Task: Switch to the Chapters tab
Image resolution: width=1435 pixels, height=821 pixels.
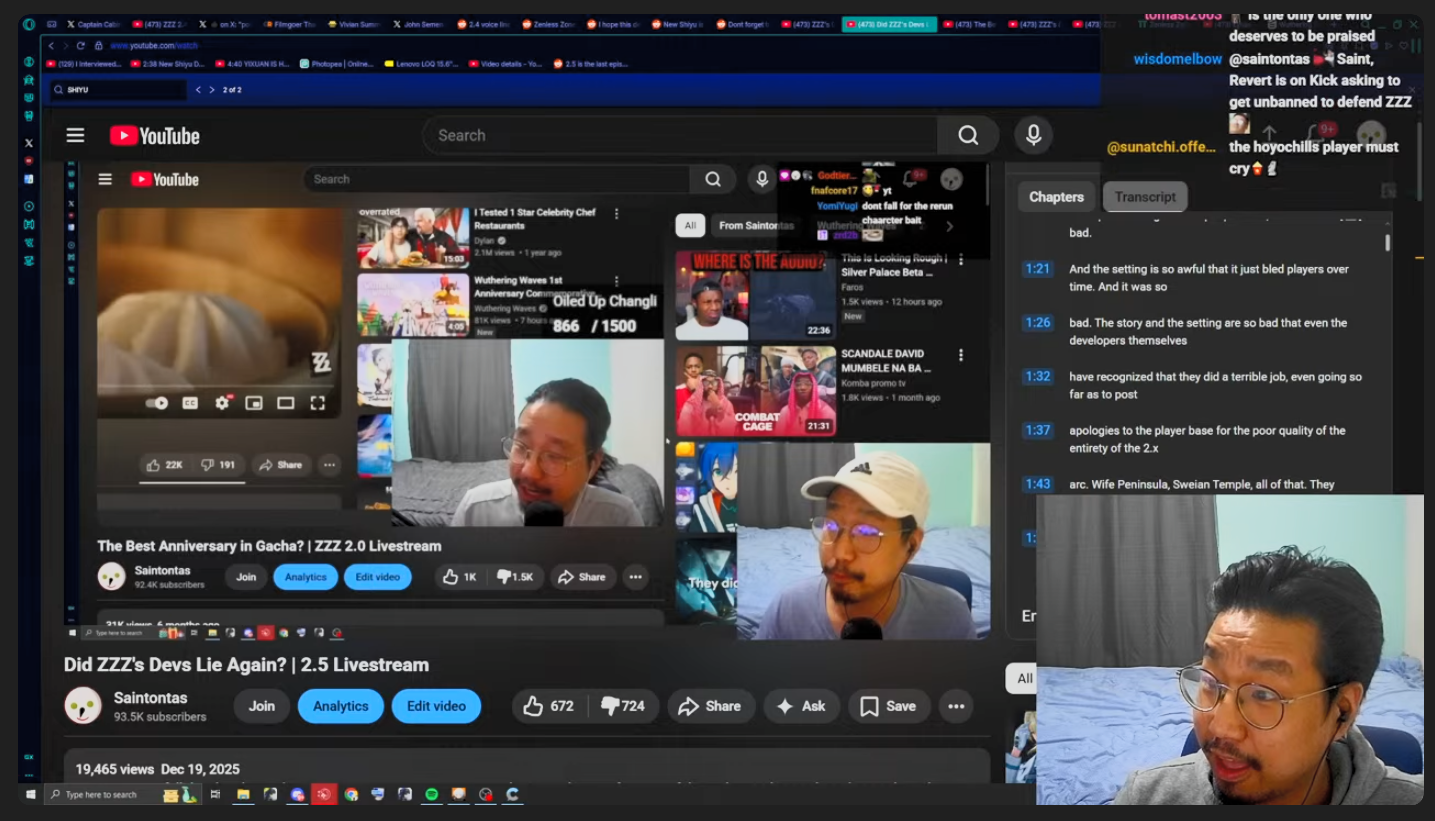Action: 1056,197
